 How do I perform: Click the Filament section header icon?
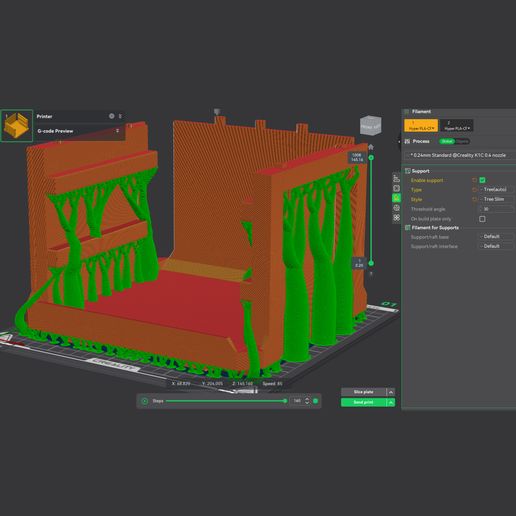pos(407,112)
